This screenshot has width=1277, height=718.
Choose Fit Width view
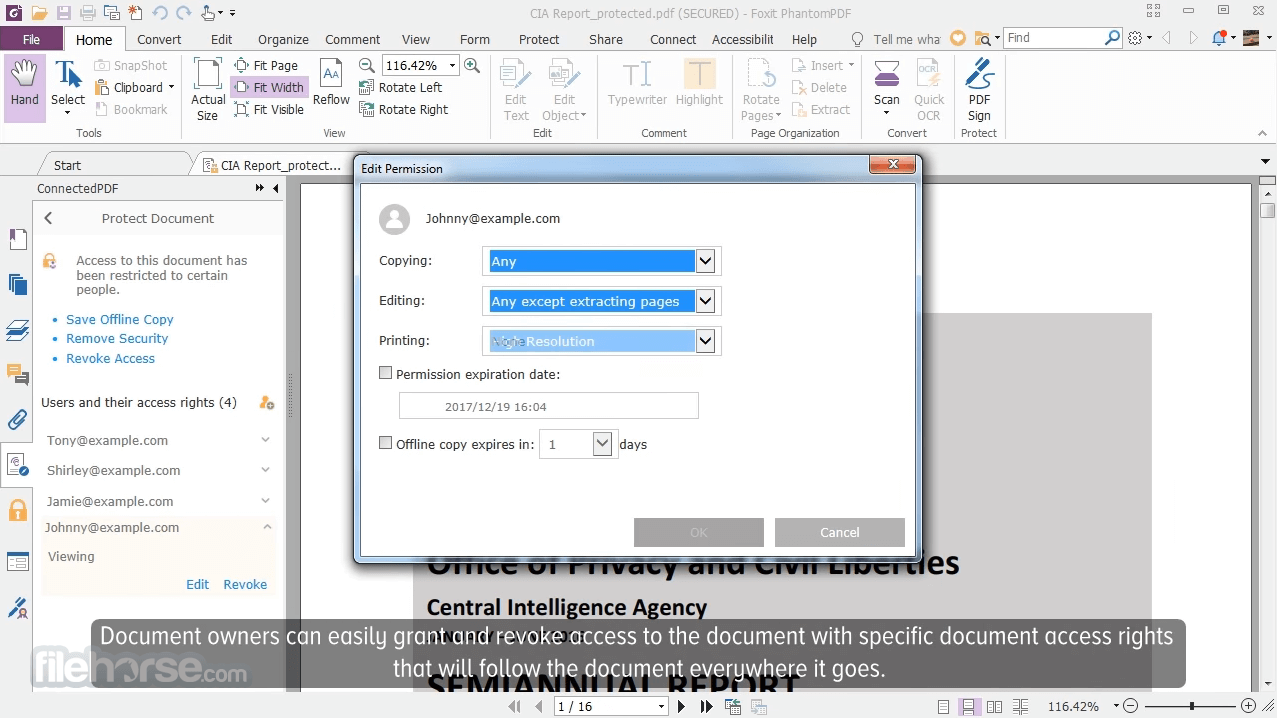tap(269, 87)
